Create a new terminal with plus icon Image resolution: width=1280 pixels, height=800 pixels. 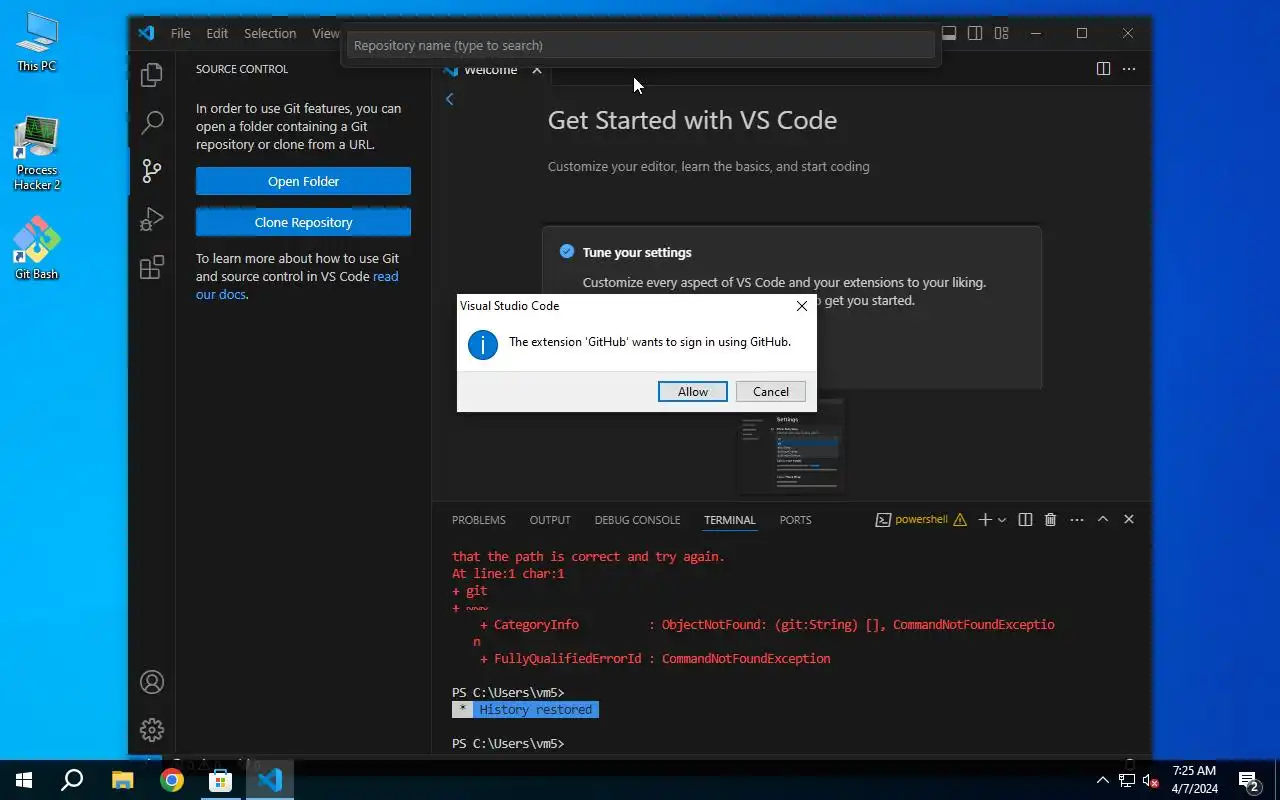point(985,520)
